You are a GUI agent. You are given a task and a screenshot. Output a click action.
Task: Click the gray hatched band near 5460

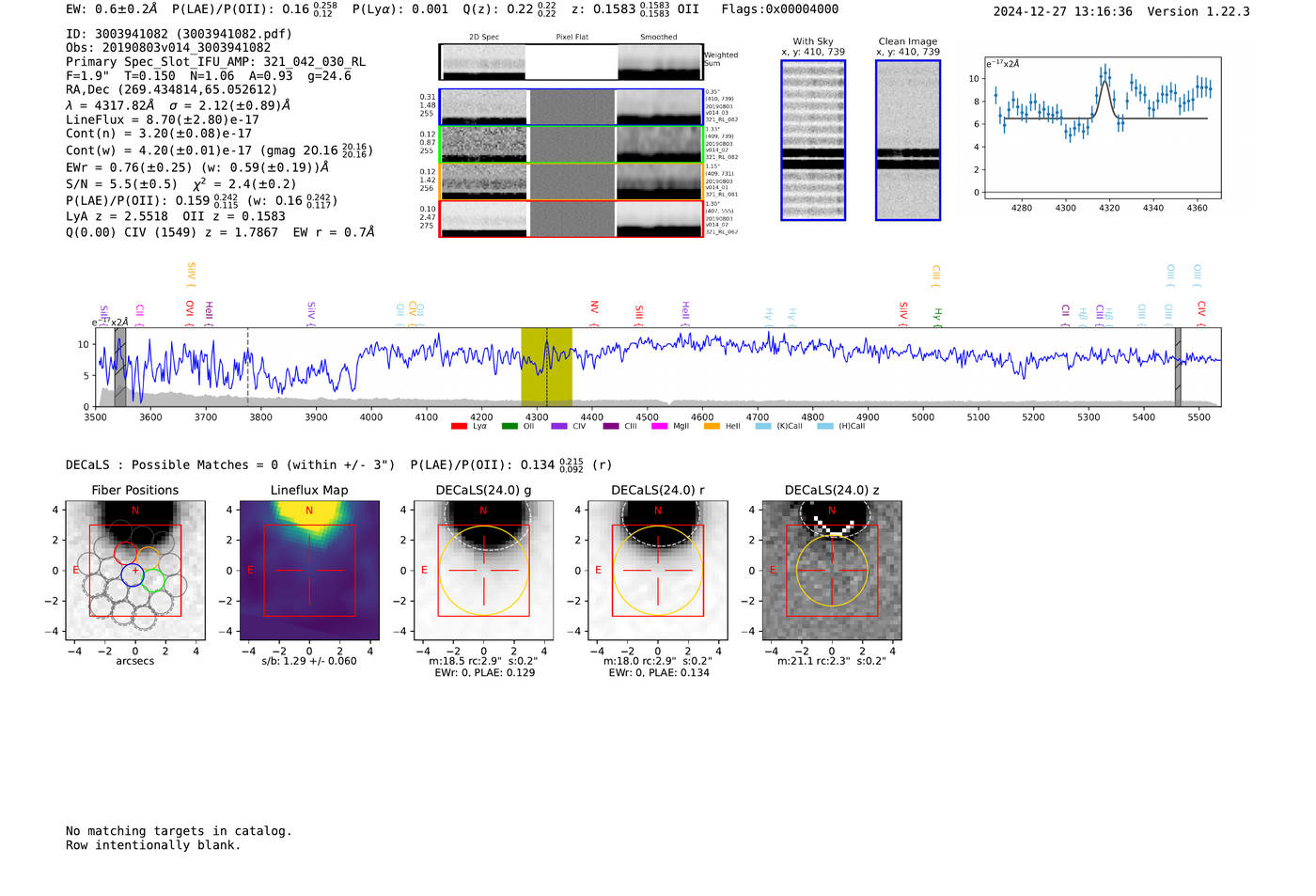click(1178, 367)
